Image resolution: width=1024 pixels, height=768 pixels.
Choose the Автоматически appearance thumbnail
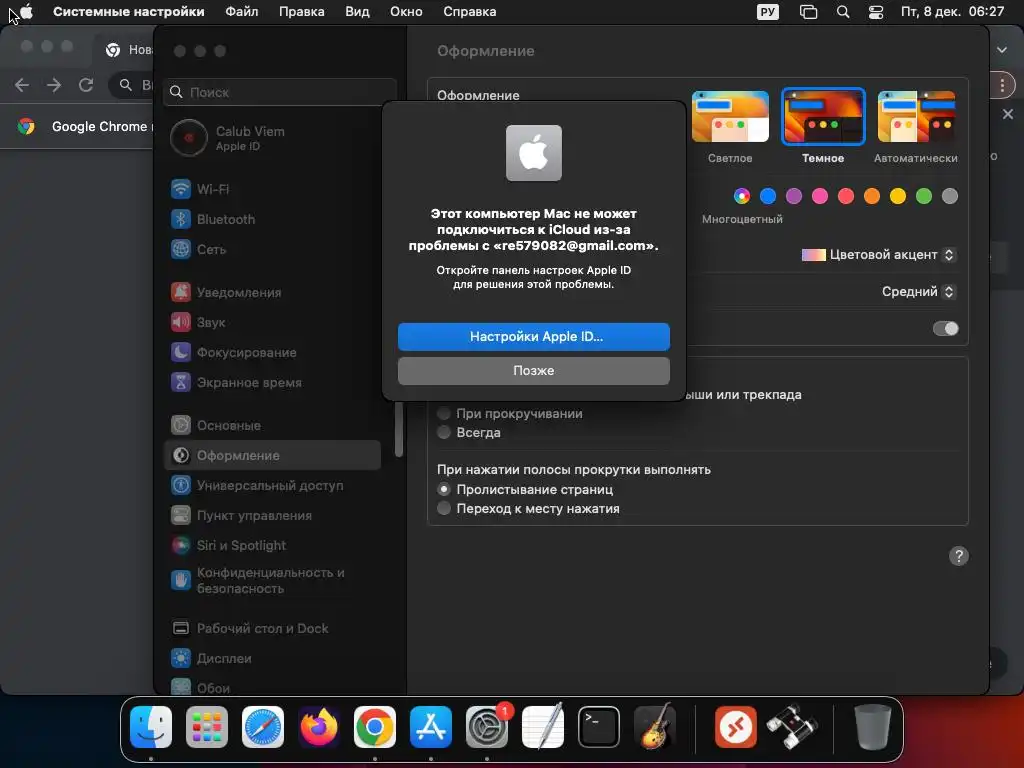[916, 116]
